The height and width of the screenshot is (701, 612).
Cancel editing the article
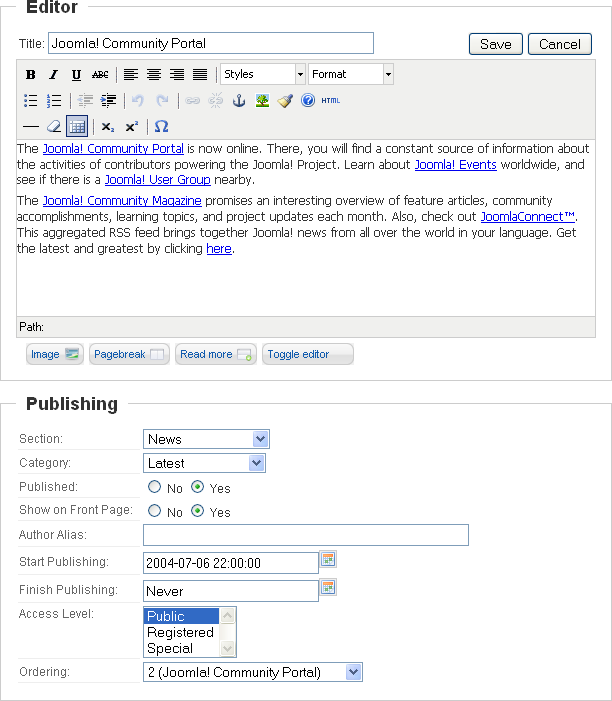560,44
